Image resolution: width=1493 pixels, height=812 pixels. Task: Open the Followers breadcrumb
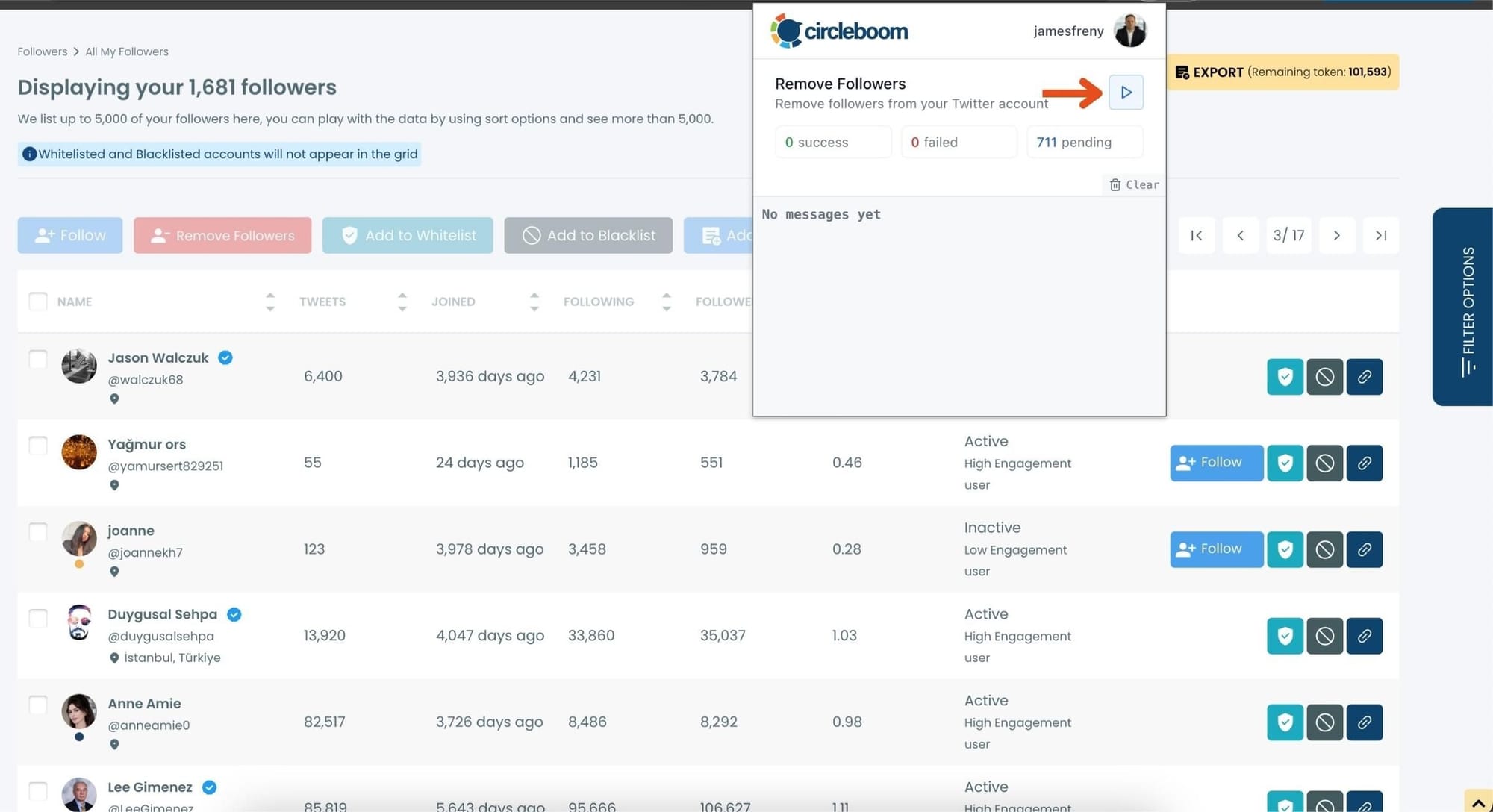point(43,51)
